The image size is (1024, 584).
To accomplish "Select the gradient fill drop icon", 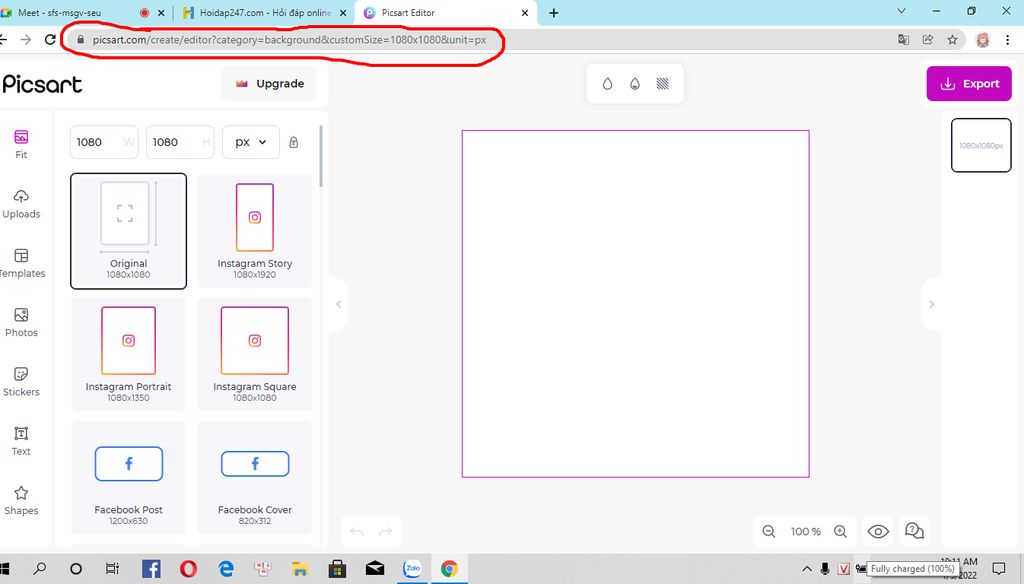I will [x=635, y=84].
